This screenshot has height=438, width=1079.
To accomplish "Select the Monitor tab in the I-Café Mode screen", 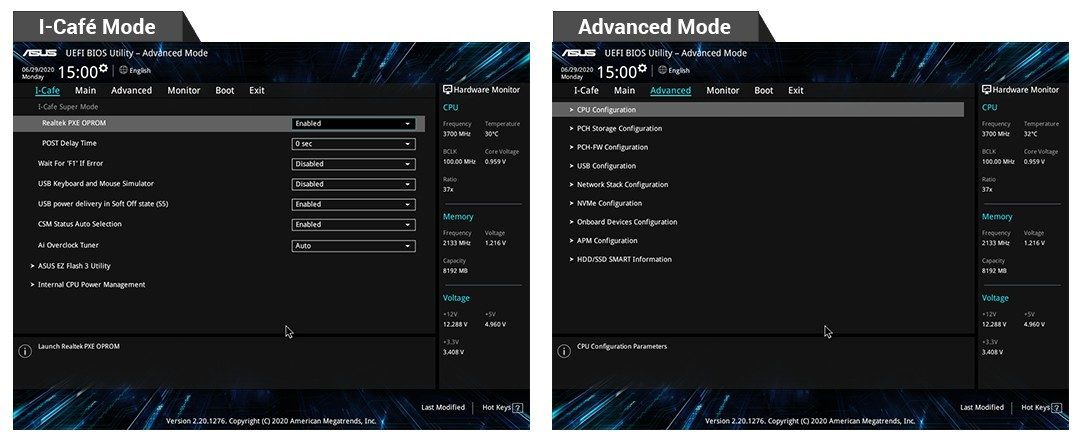I will (x=184, y=90).
